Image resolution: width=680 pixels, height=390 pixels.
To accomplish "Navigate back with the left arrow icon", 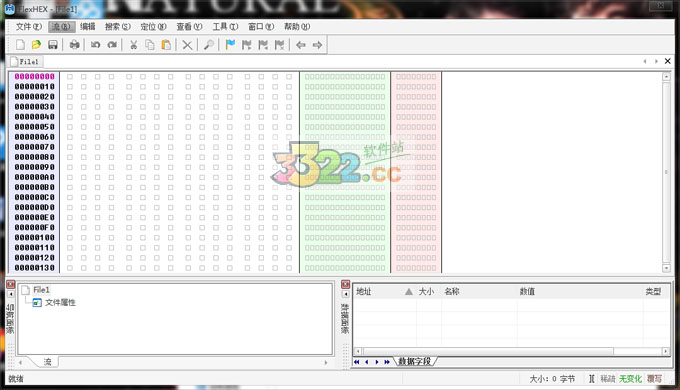I will click(x=301, y=45).
